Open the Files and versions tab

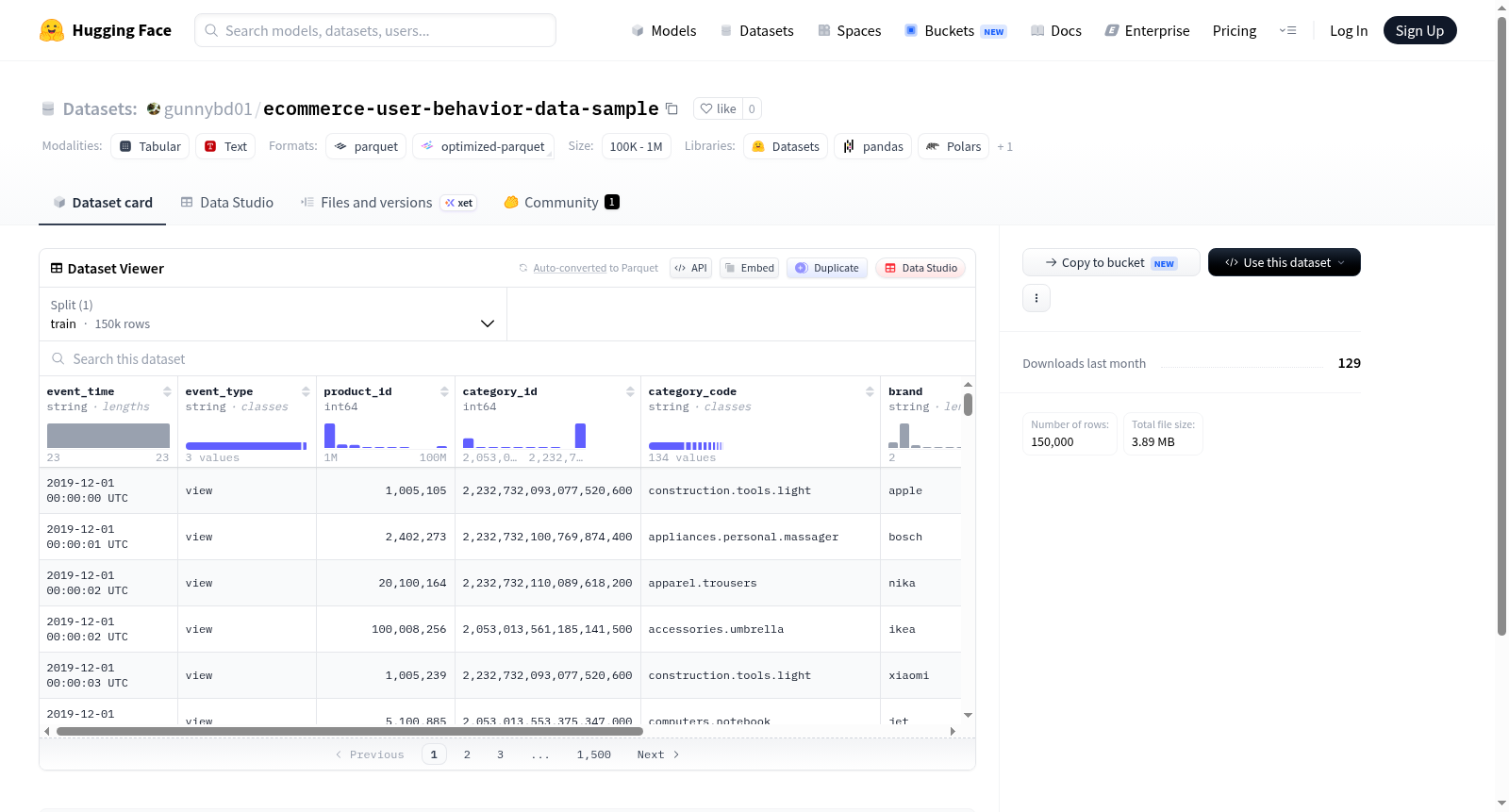(389, 202)
